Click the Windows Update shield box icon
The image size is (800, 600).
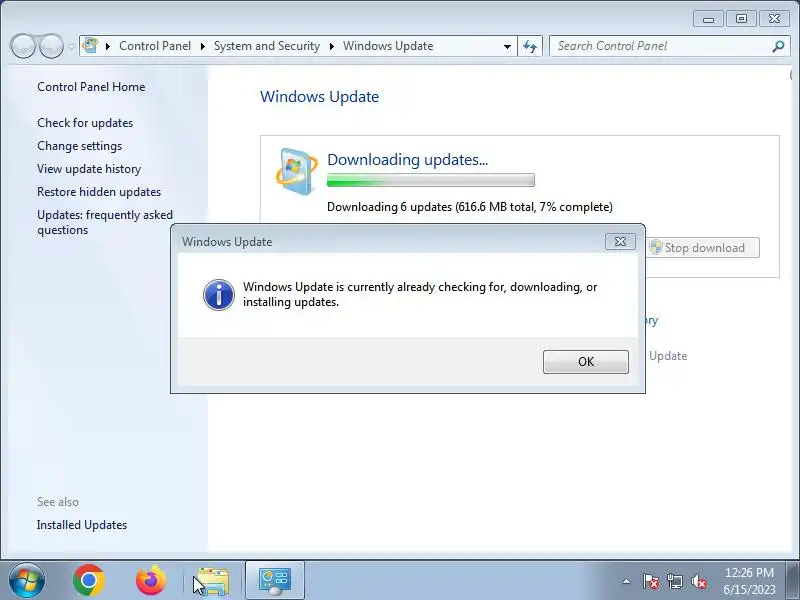tap(296, 172)
